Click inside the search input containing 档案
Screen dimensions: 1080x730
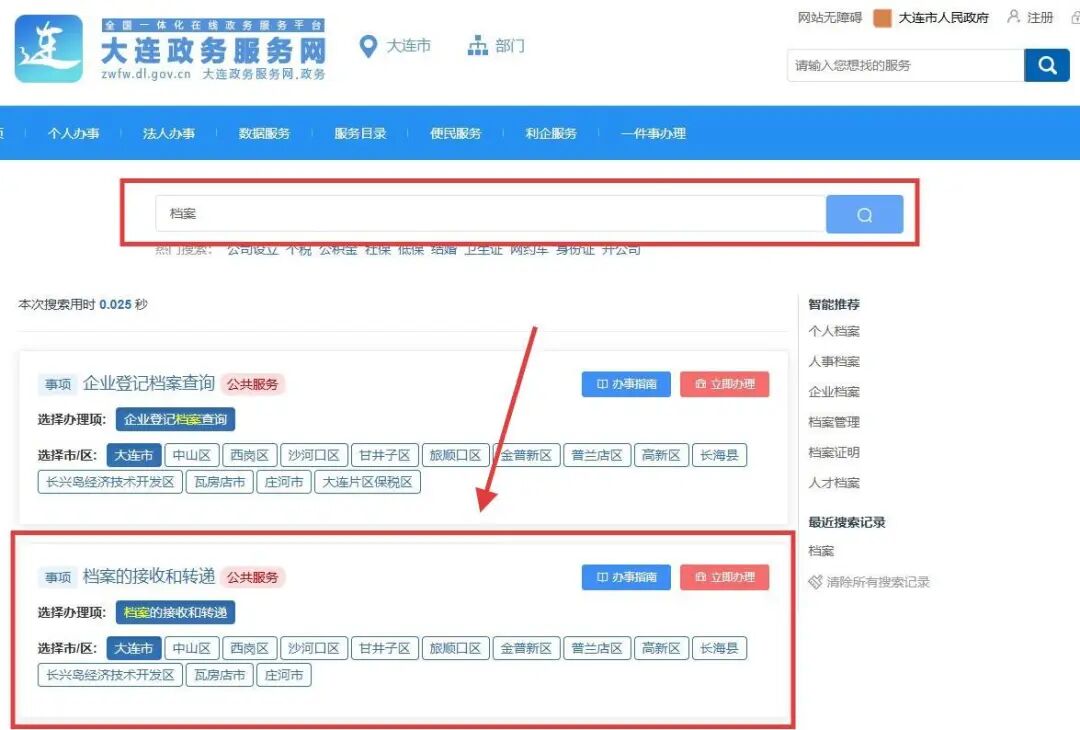[x=400, y=213]
